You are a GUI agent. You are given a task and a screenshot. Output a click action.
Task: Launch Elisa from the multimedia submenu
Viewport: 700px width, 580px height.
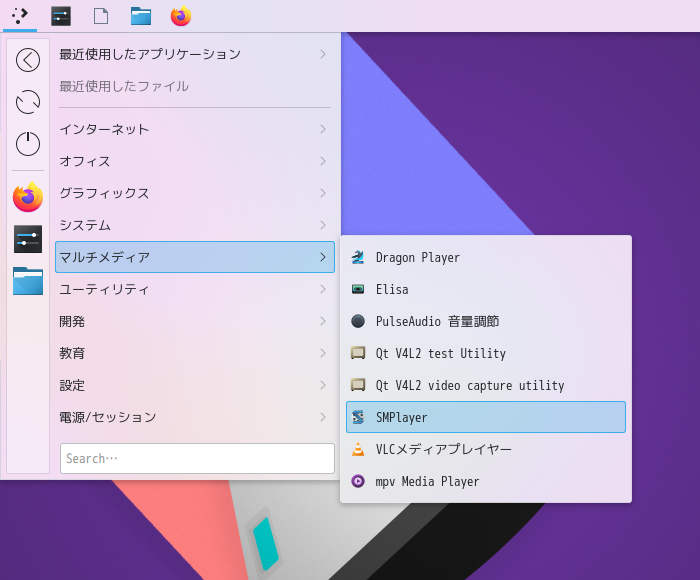[x=486, y=289]
